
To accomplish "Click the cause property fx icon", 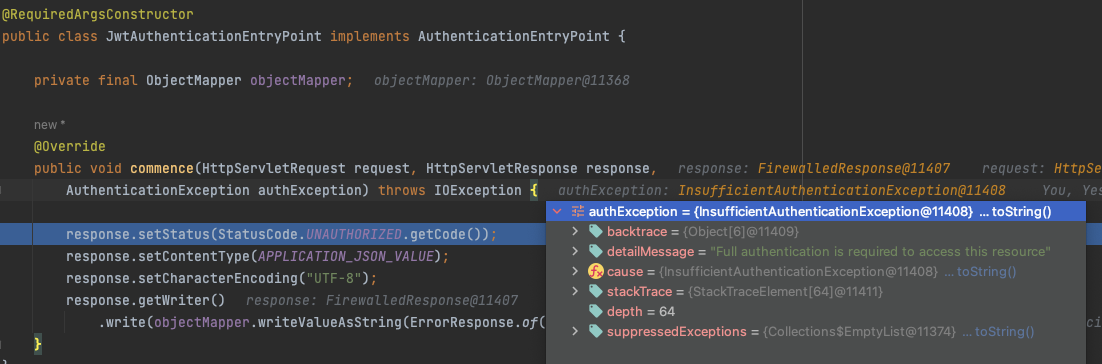I will coord(595,271).
